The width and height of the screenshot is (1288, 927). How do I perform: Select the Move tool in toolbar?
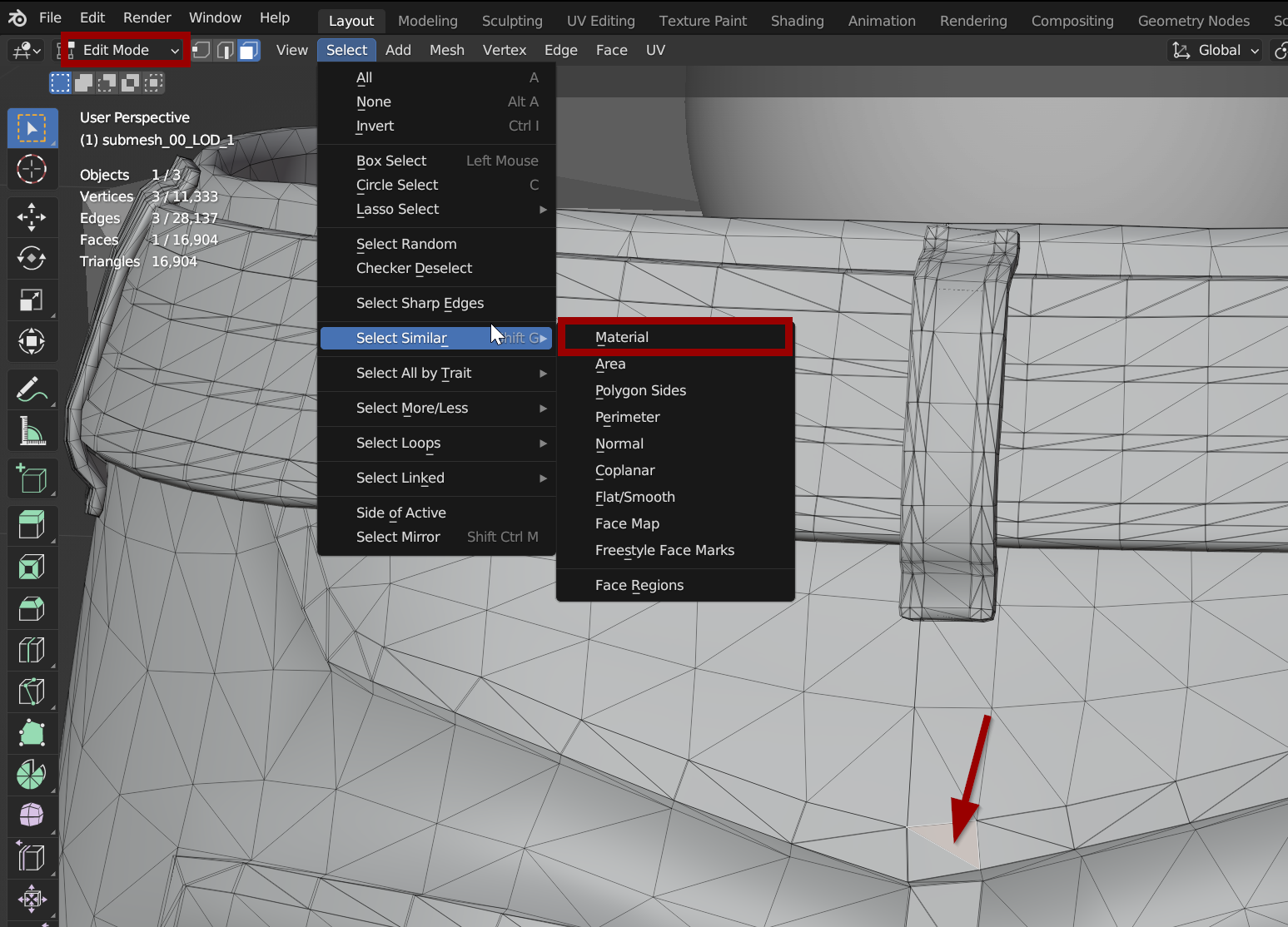coord(32,217)
